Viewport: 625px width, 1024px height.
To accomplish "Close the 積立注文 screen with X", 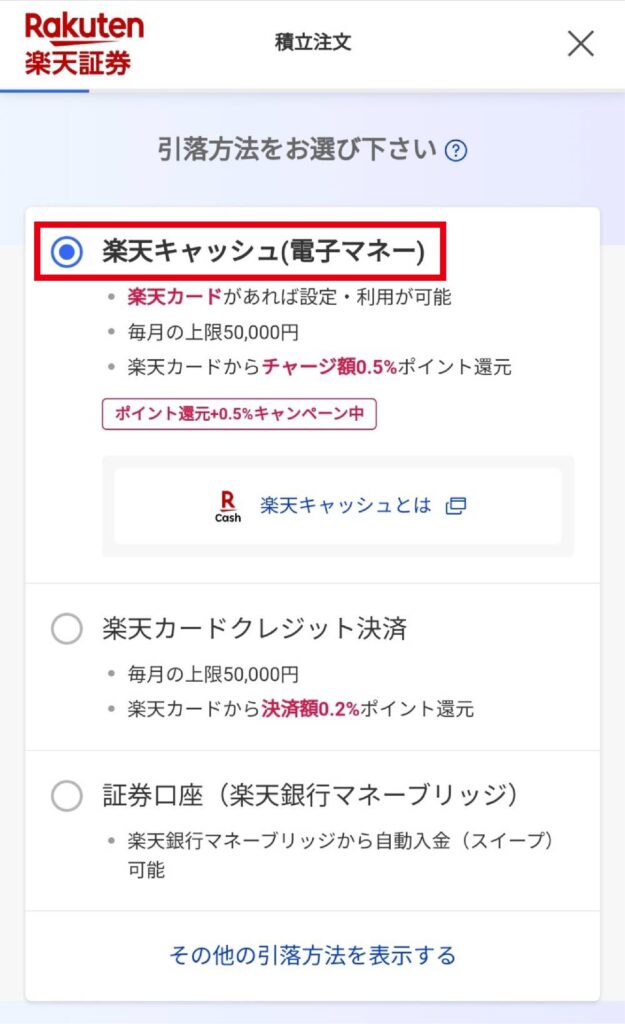I will [x=581, y=44].
